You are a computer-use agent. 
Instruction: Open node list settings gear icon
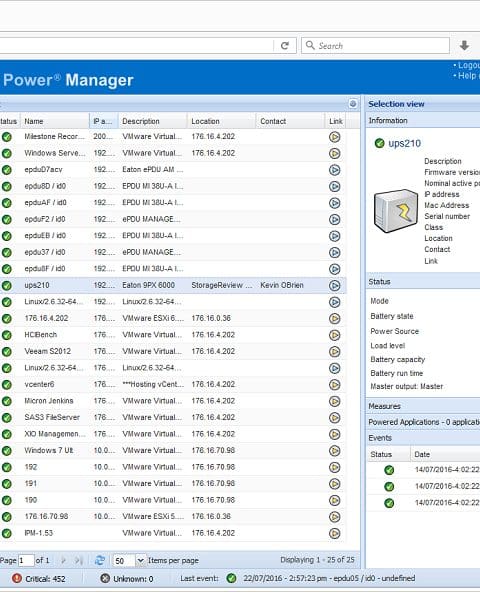pyautogui.click(x=353, y=104)
